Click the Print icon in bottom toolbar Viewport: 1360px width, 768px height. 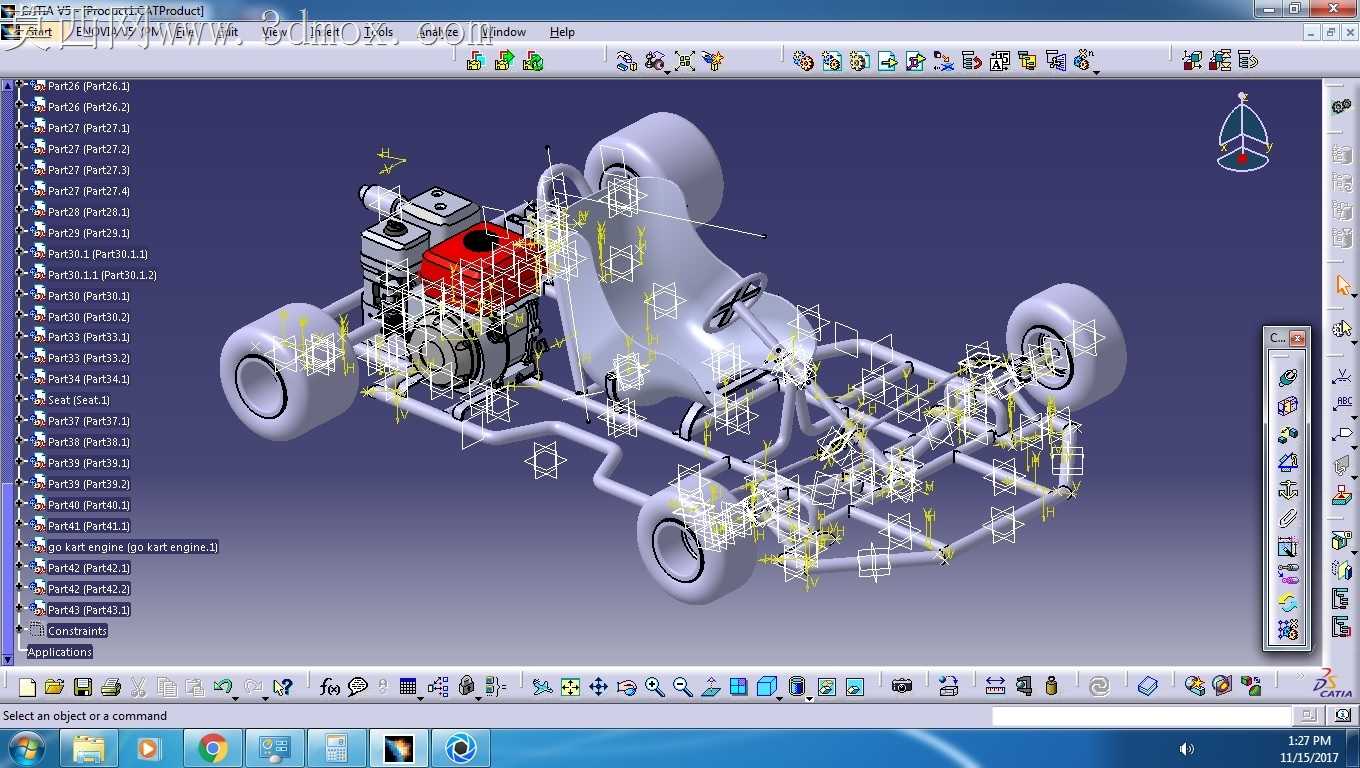click(111, 687)
